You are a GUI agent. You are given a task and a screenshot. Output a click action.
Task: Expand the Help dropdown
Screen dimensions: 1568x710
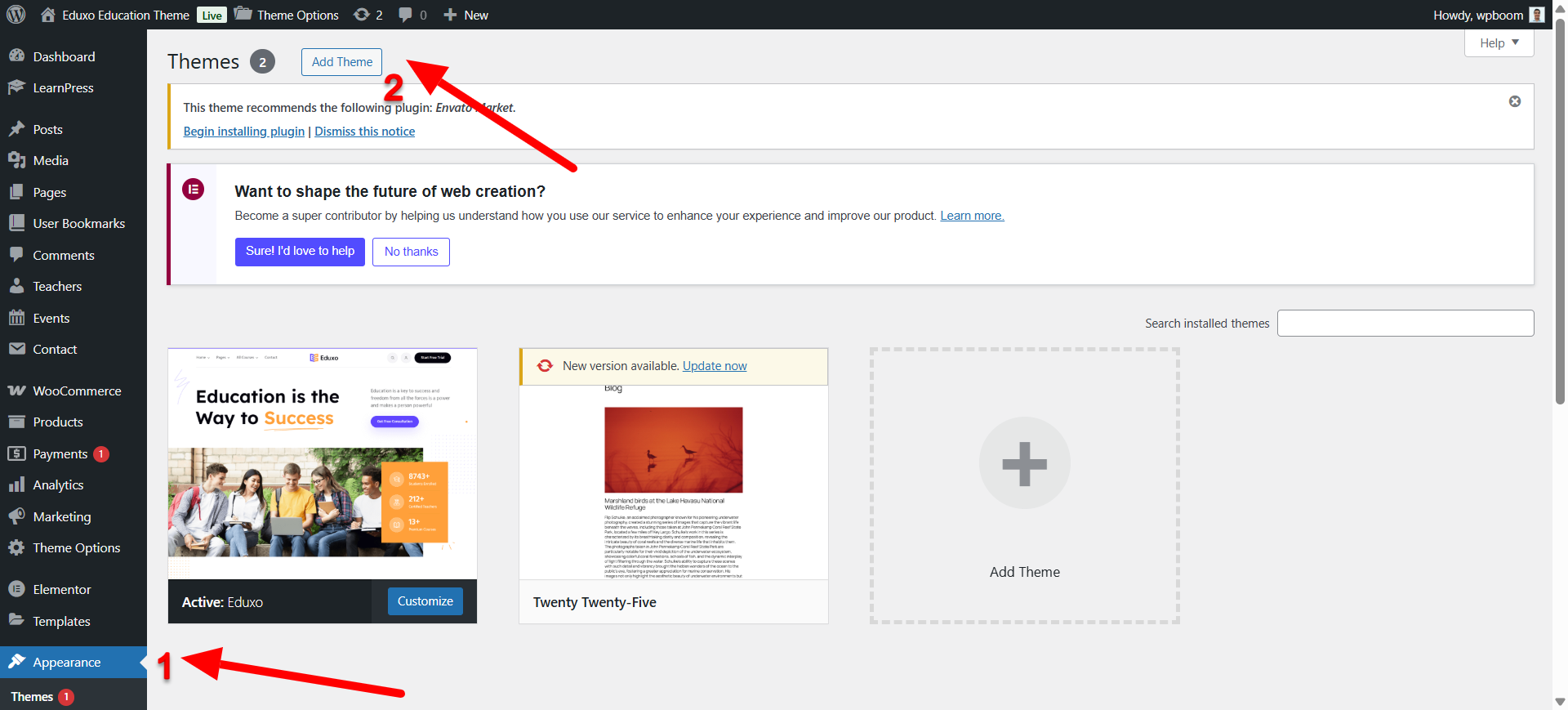click(x=1499, y=43)
